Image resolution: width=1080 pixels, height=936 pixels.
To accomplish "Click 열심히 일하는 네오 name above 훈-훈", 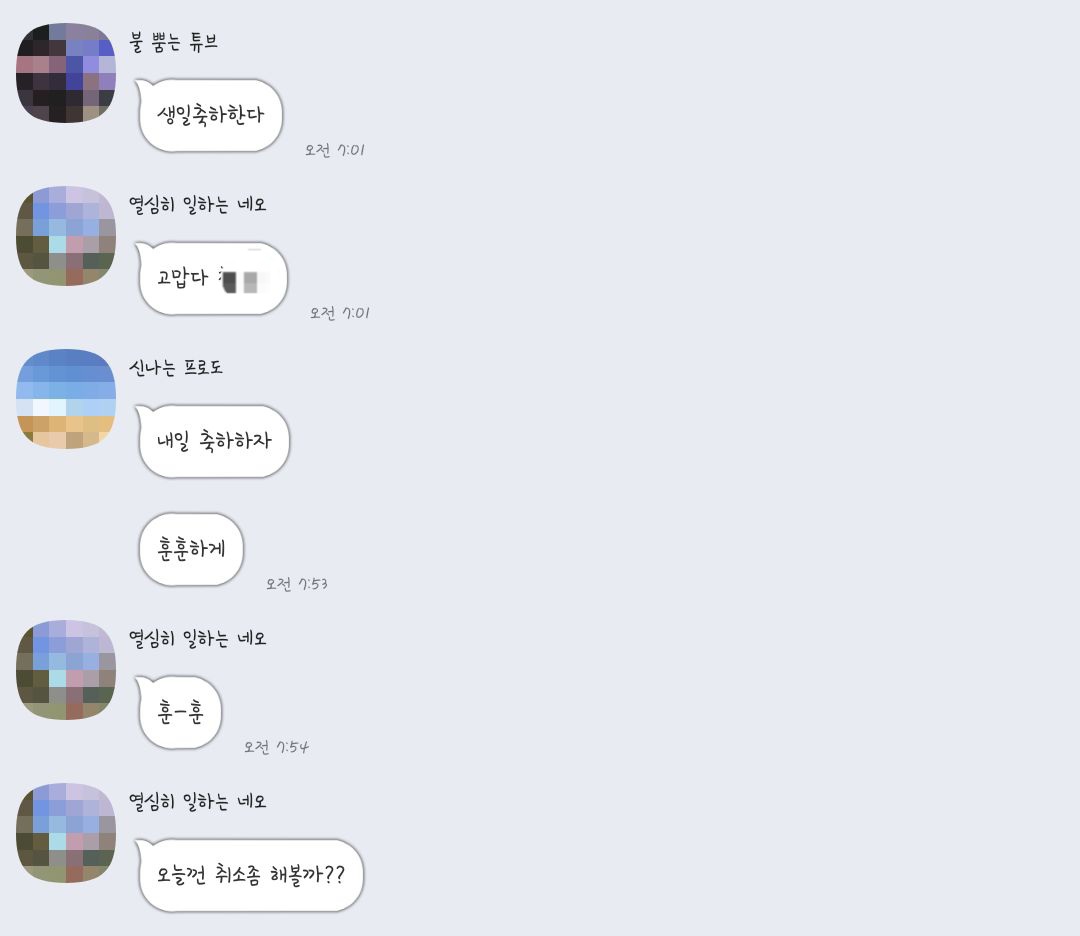I will [198, 638].
